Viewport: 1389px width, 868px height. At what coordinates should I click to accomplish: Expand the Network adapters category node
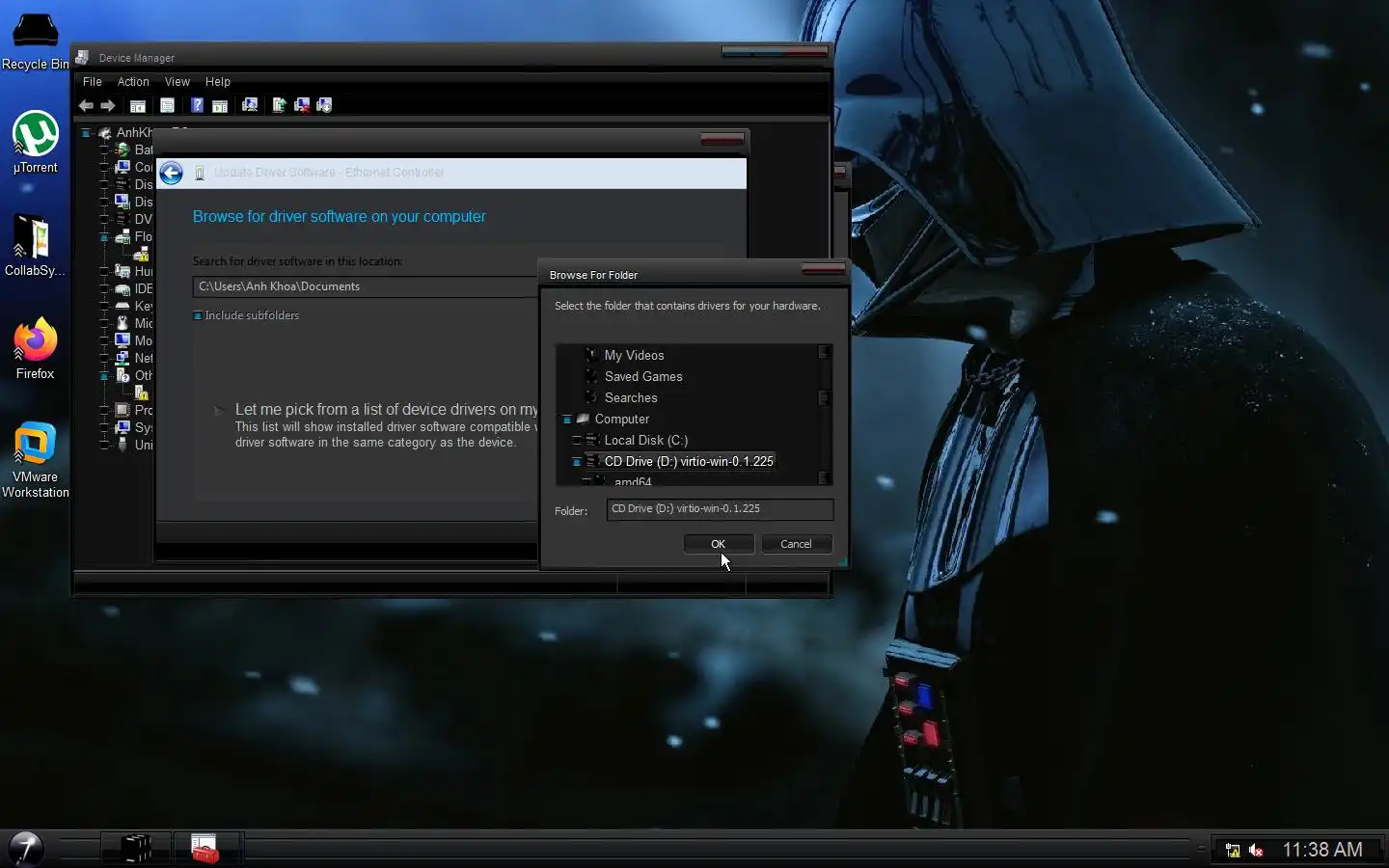pos(104,358)
